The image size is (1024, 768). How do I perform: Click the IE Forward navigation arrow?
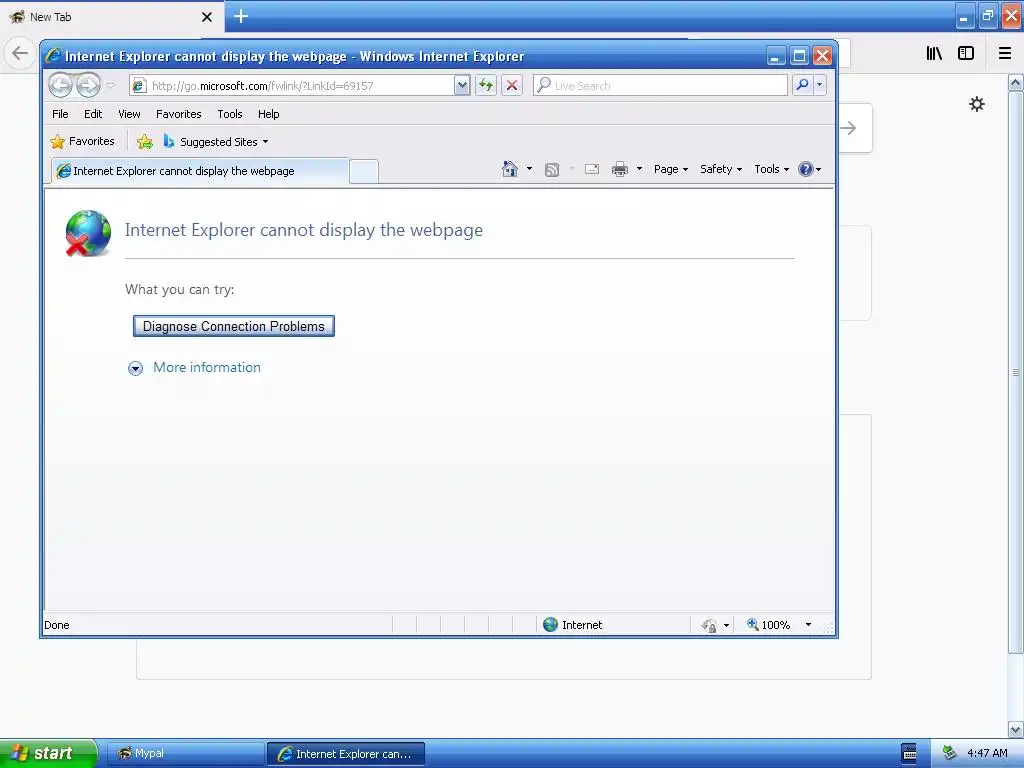click(88, 85)
